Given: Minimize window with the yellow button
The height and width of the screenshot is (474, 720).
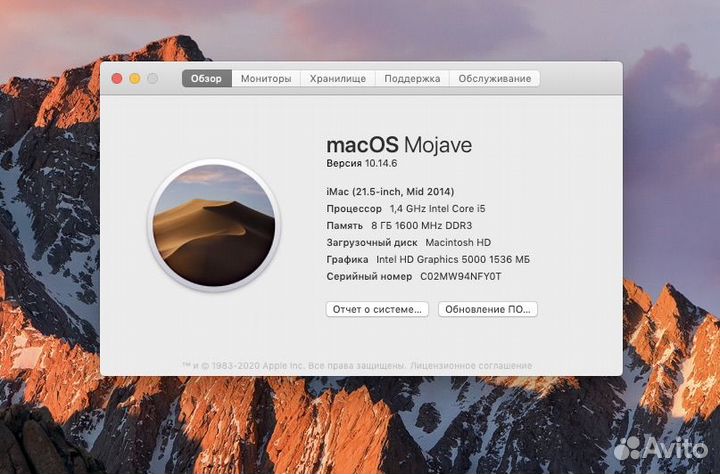Looking at the screenshot, I should (x=135, y=79).
